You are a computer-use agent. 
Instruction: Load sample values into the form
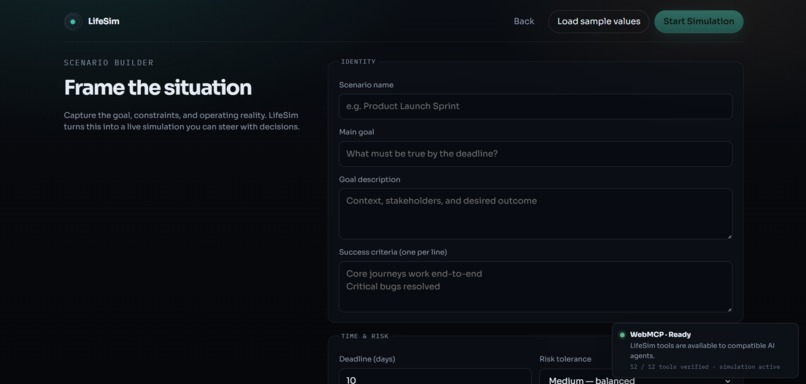coord(598,22)
